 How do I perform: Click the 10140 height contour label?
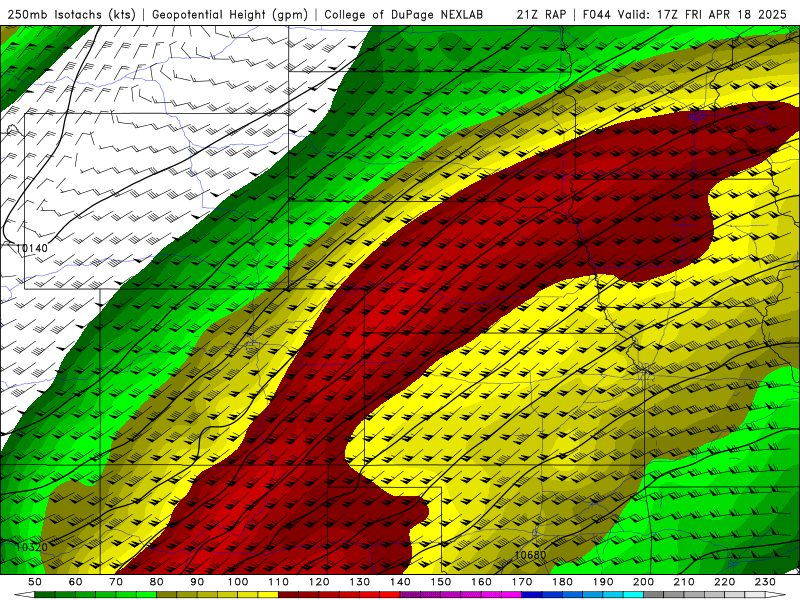pos(32,248)
